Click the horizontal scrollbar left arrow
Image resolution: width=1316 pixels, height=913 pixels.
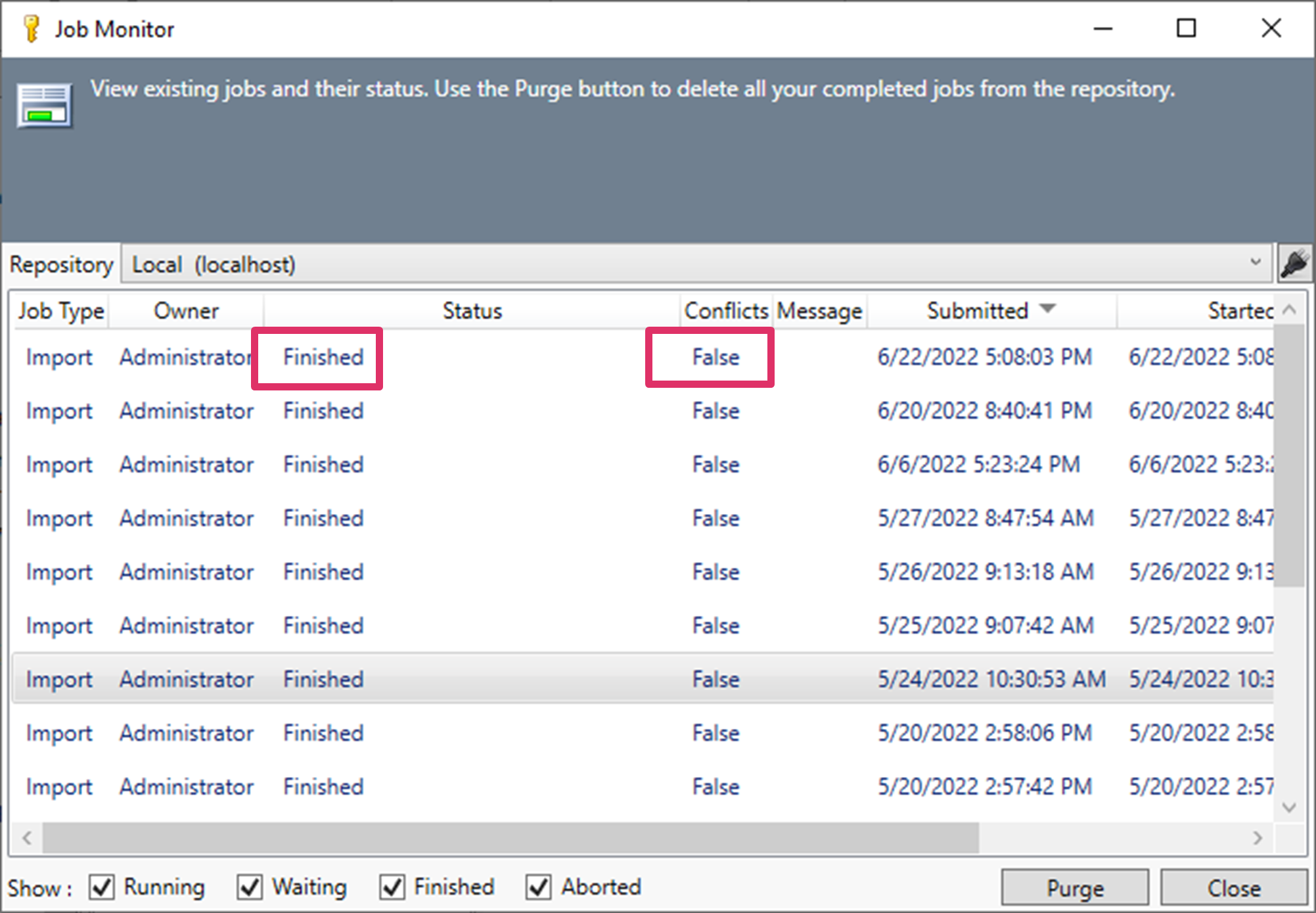pyautogui.click(x=27, y=838)
